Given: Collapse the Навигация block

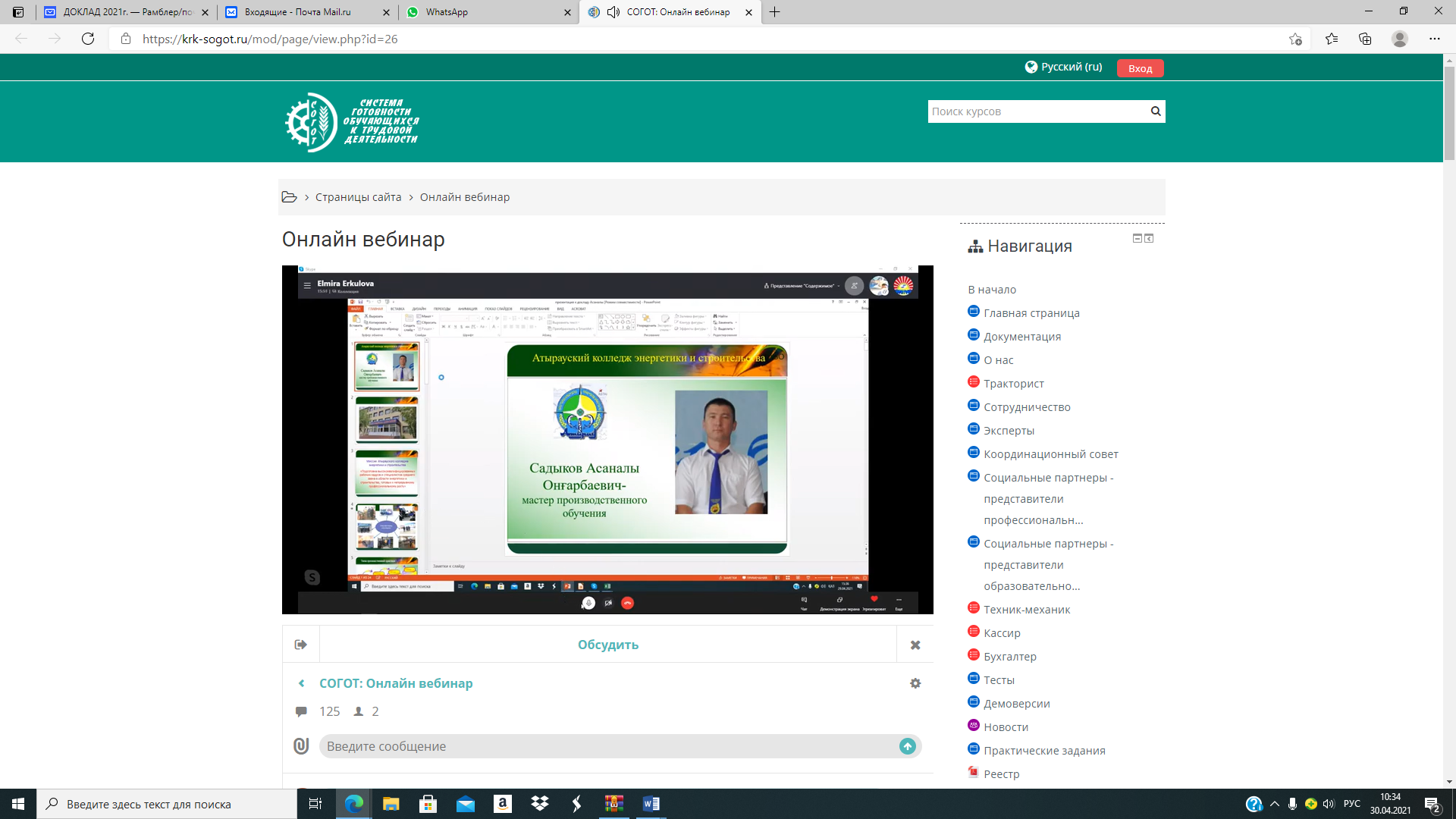Looking at the screenshot, I should tap(1137, 238).
